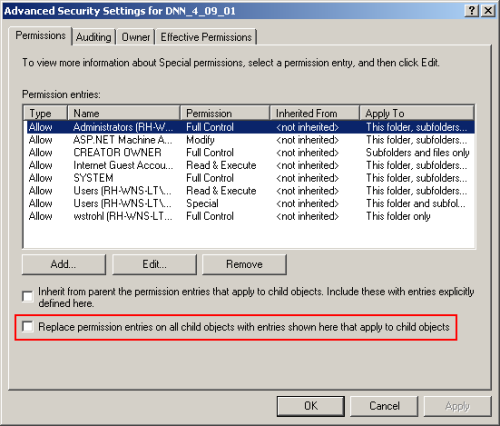This screenshot has height=426, width=500.
Task: Select the CREATOR OWNER entry
Action: click(x=250, y=152)
